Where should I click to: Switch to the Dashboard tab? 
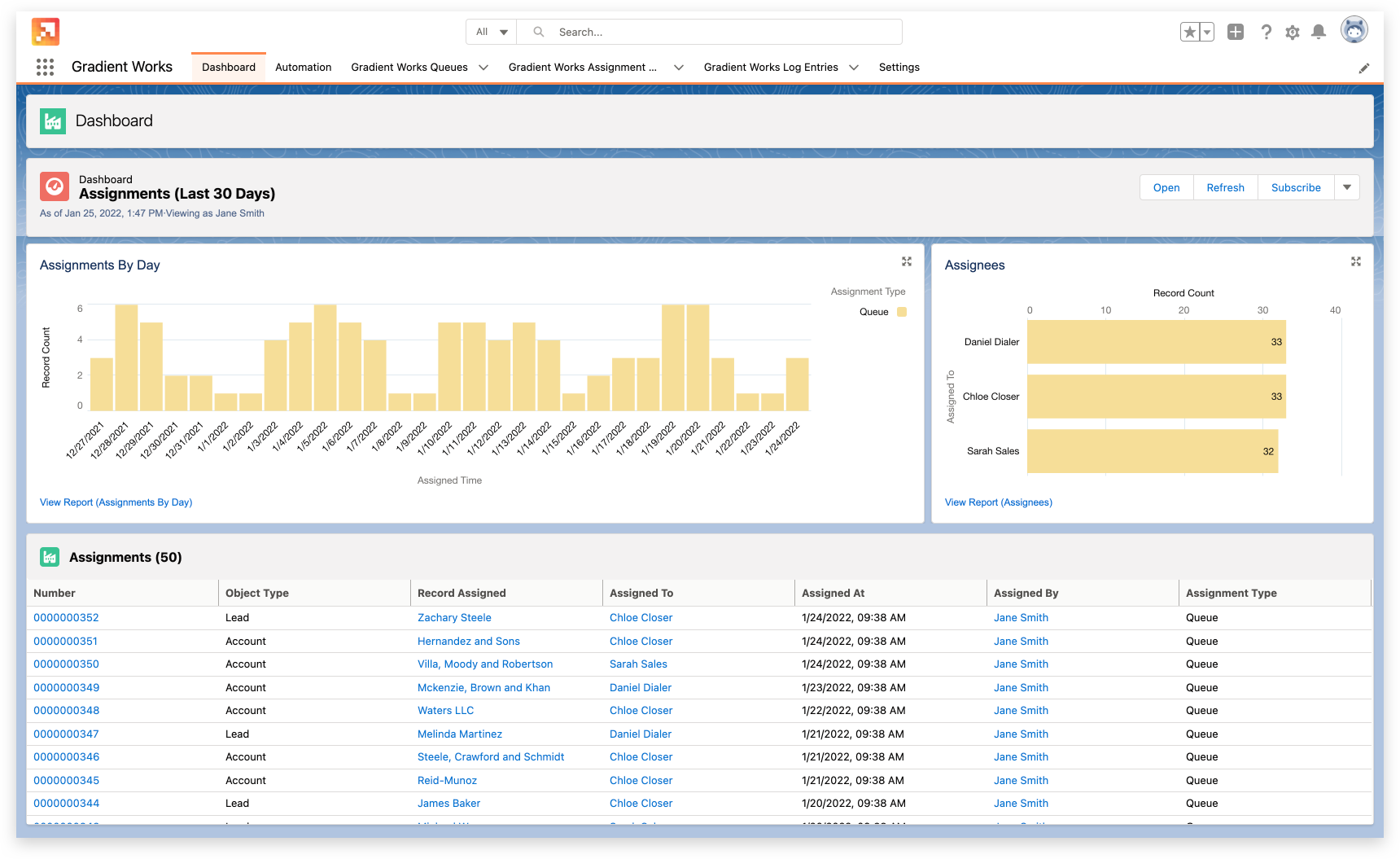(x=229, y=68)
